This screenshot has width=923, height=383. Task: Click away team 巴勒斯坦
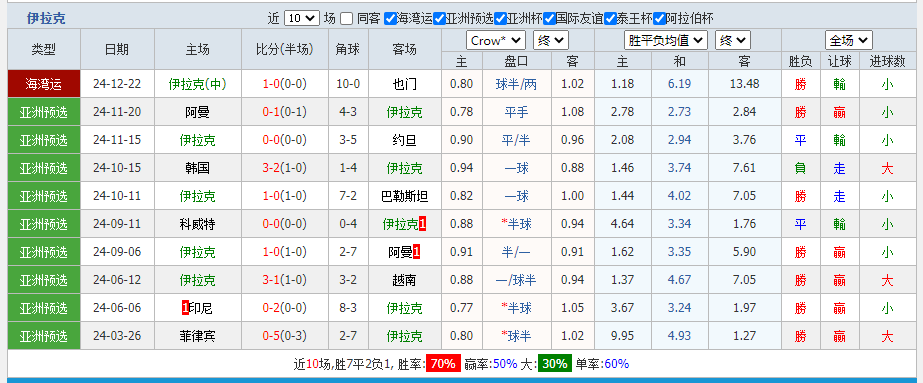(404, 196)
